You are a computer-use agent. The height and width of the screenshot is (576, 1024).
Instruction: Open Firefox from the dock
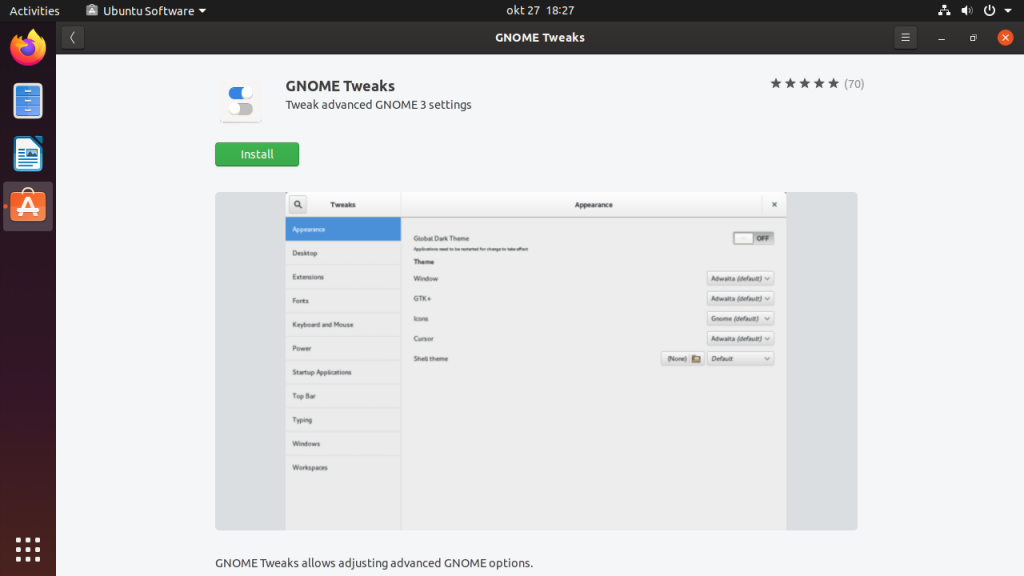(28, 48)
